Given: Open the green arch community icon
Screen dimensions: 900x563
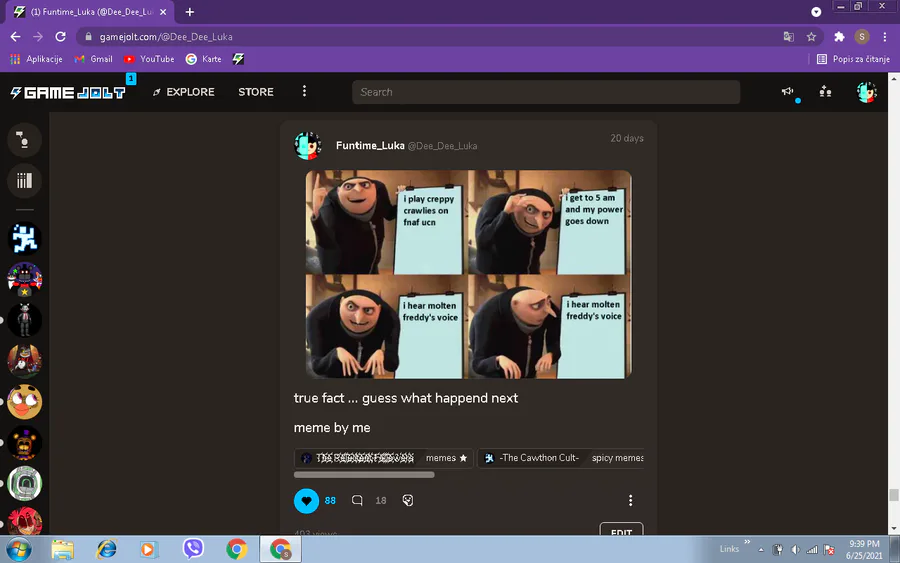Looking at the screenshot, I should pos(24,484).
